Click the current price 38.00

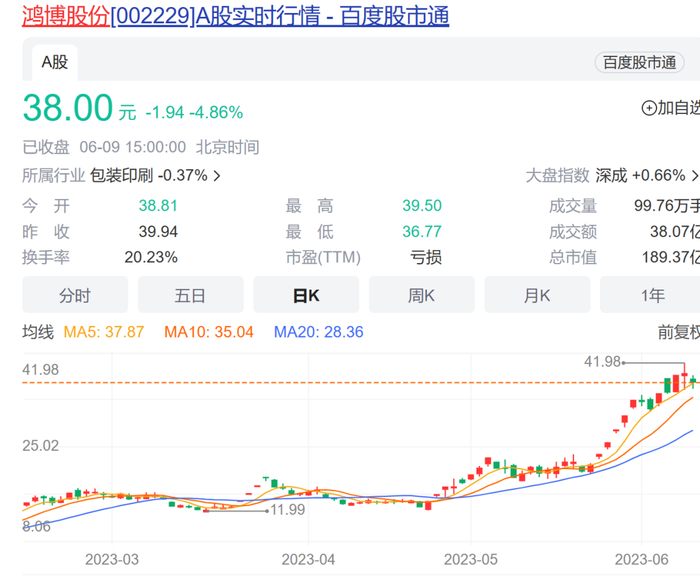tap(67, 108)
